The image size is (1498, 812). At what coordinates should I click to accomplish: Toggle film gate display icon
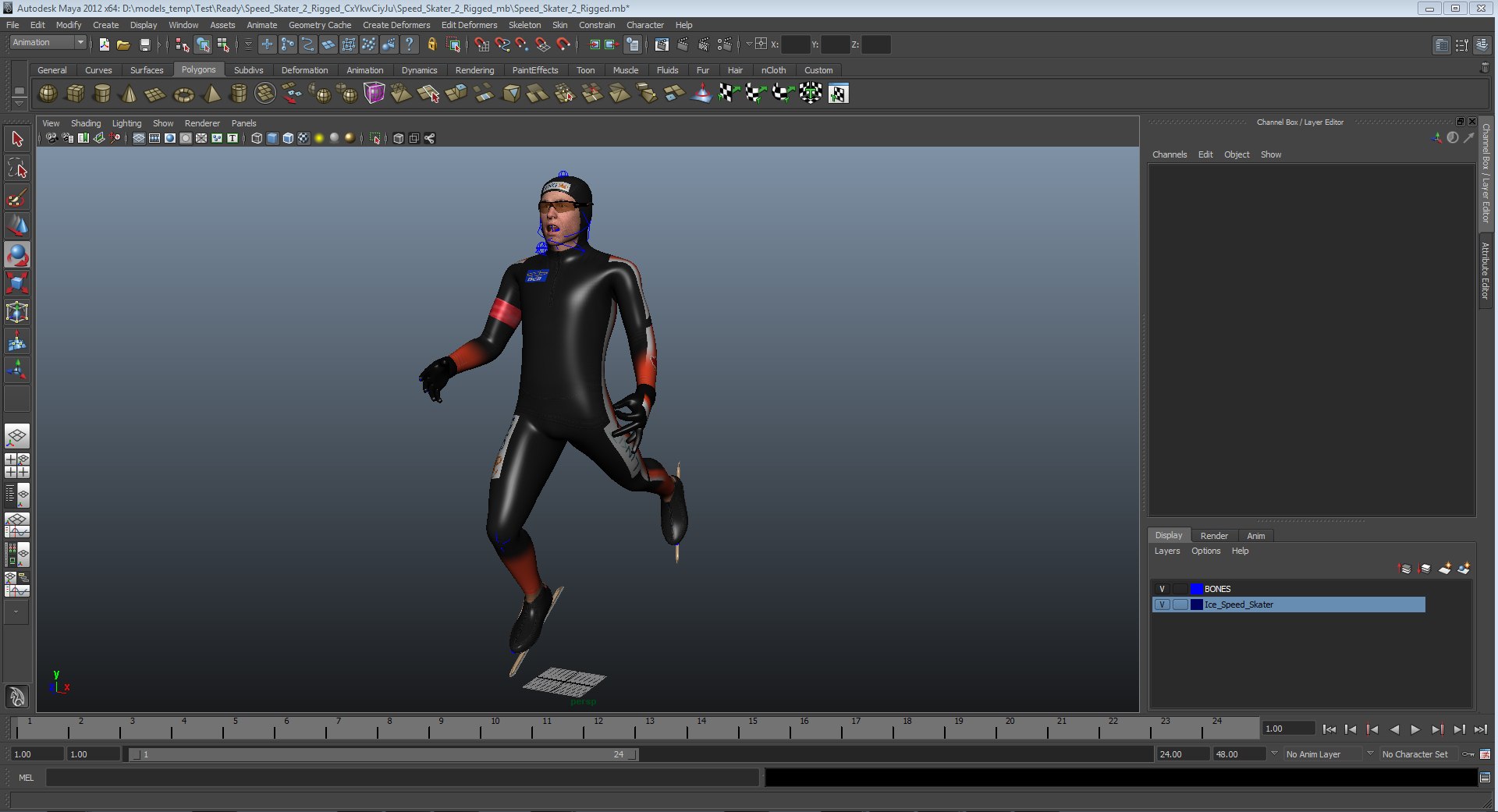(x=154, y=138)
